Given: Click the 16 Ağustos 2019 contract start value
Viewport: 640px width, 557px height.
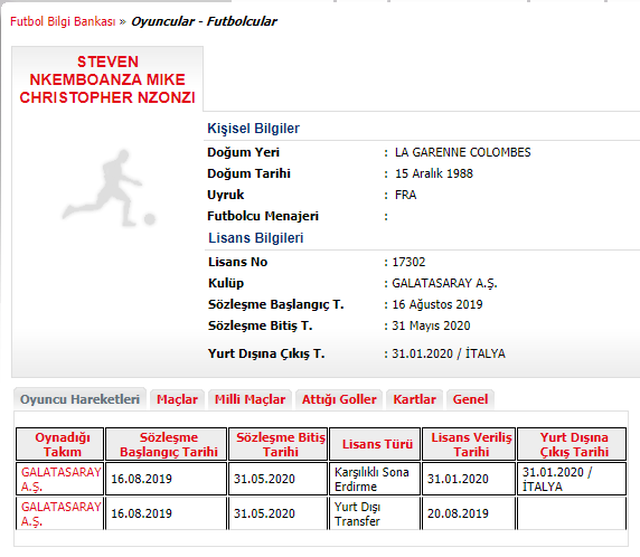Looking at the screenshot, I should point(437,304).
